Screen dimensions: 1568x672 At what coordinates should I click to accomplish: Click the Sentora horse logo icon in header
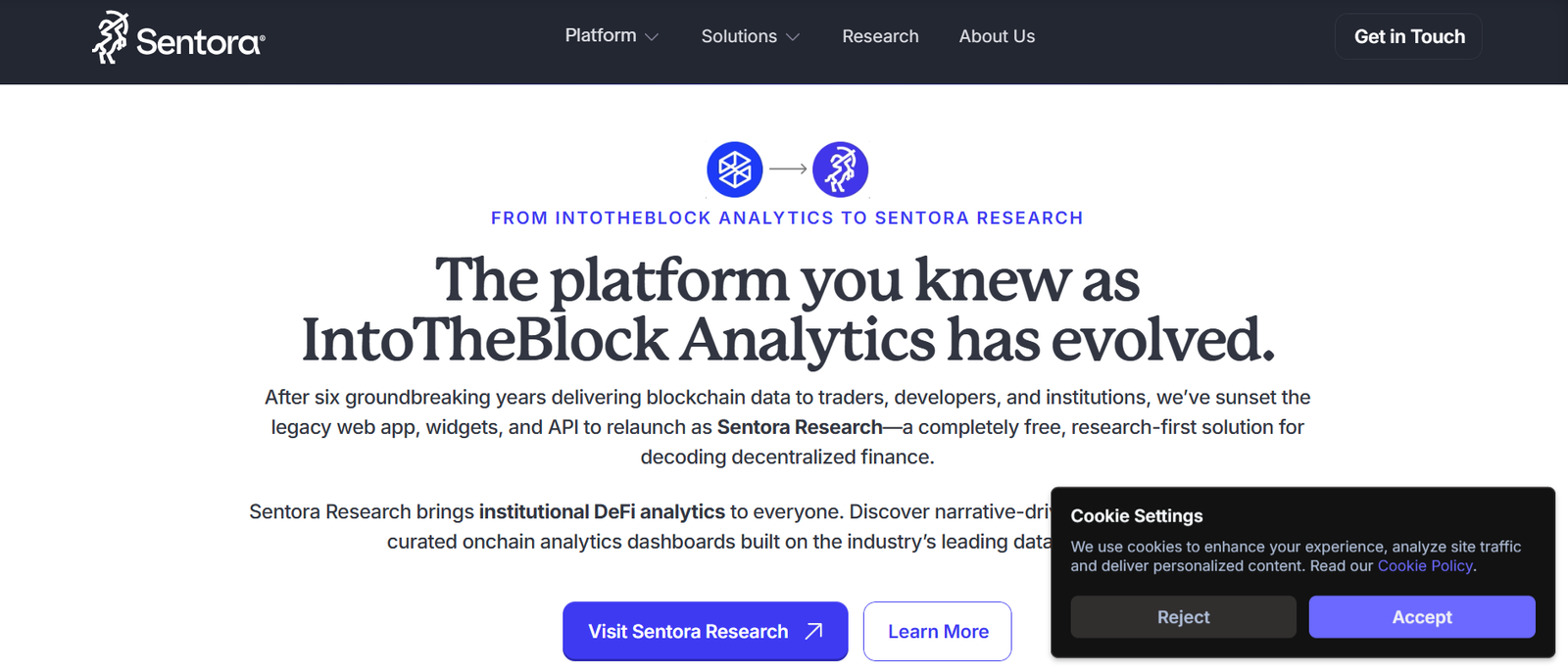(x=111, y=38)
